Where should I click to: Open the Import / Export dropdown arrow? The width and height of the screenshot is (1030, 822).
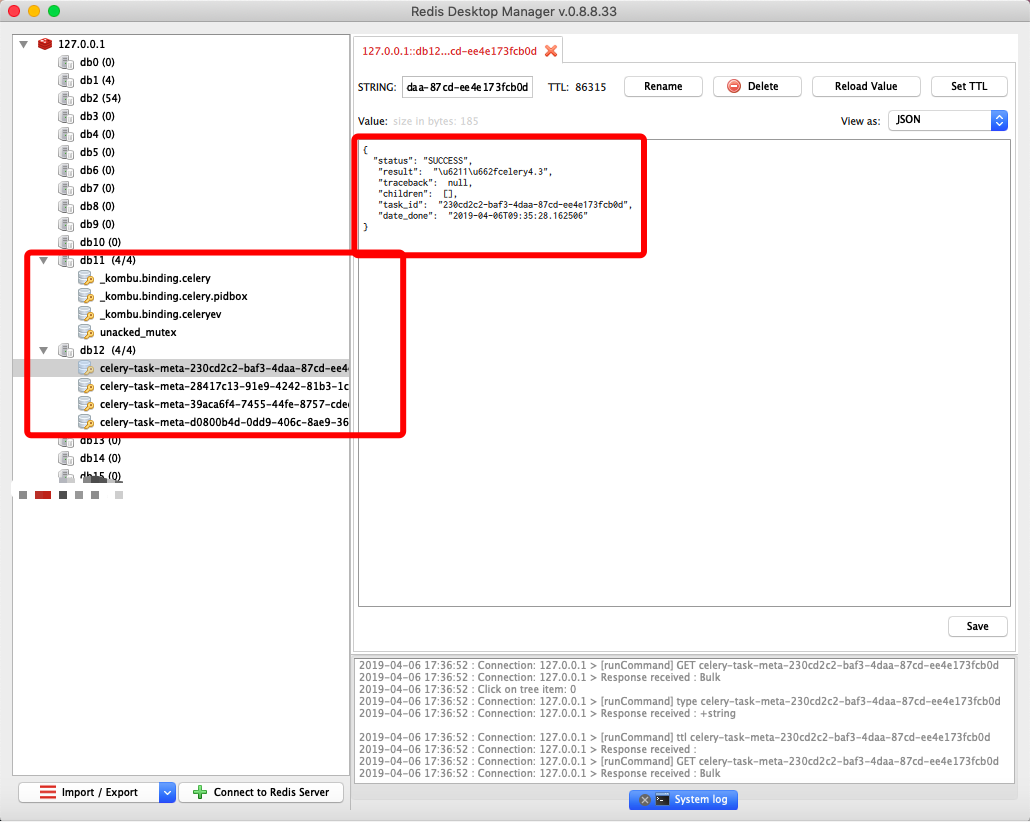pos(168,792)
